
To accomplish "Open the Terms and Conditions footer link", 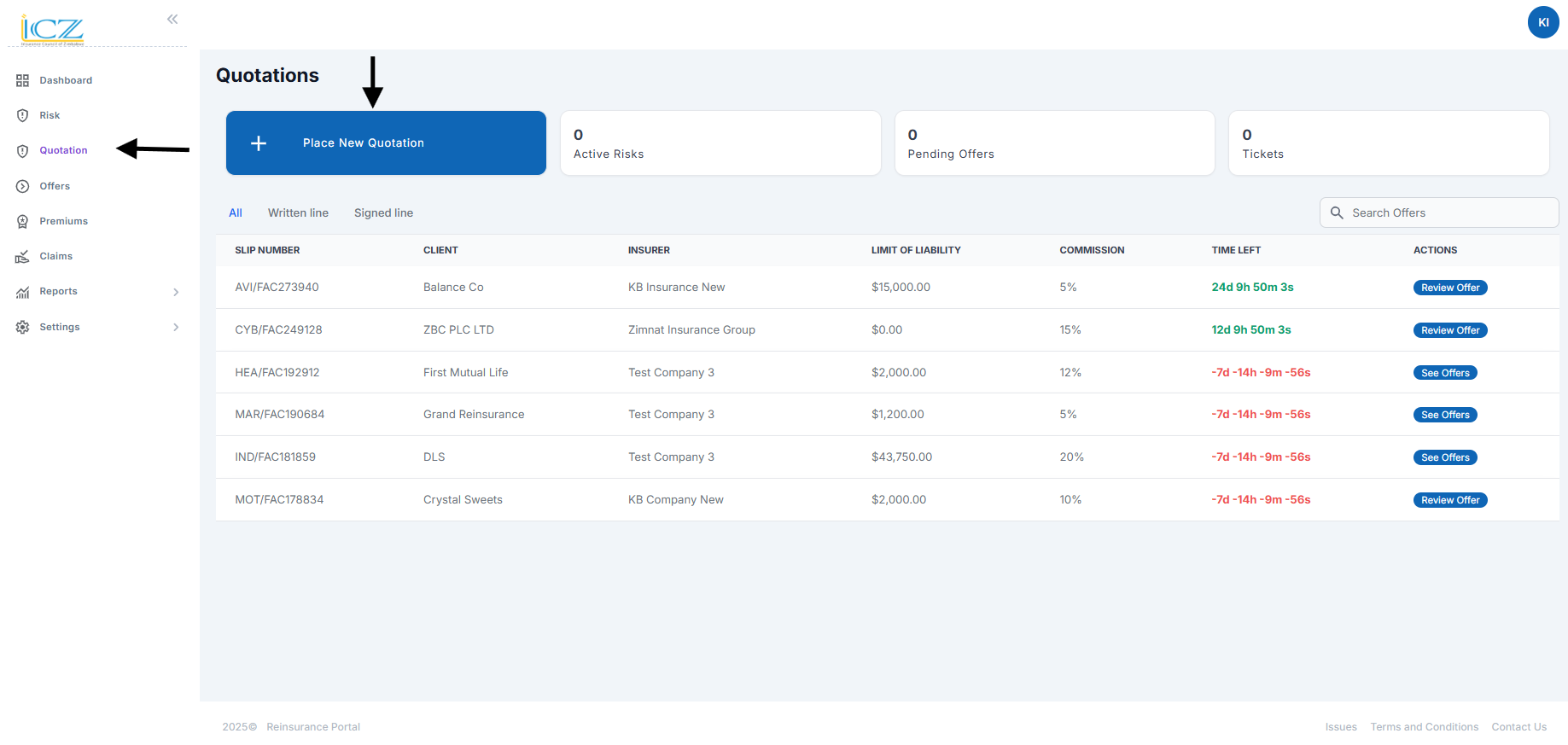I will point(1424,727).
